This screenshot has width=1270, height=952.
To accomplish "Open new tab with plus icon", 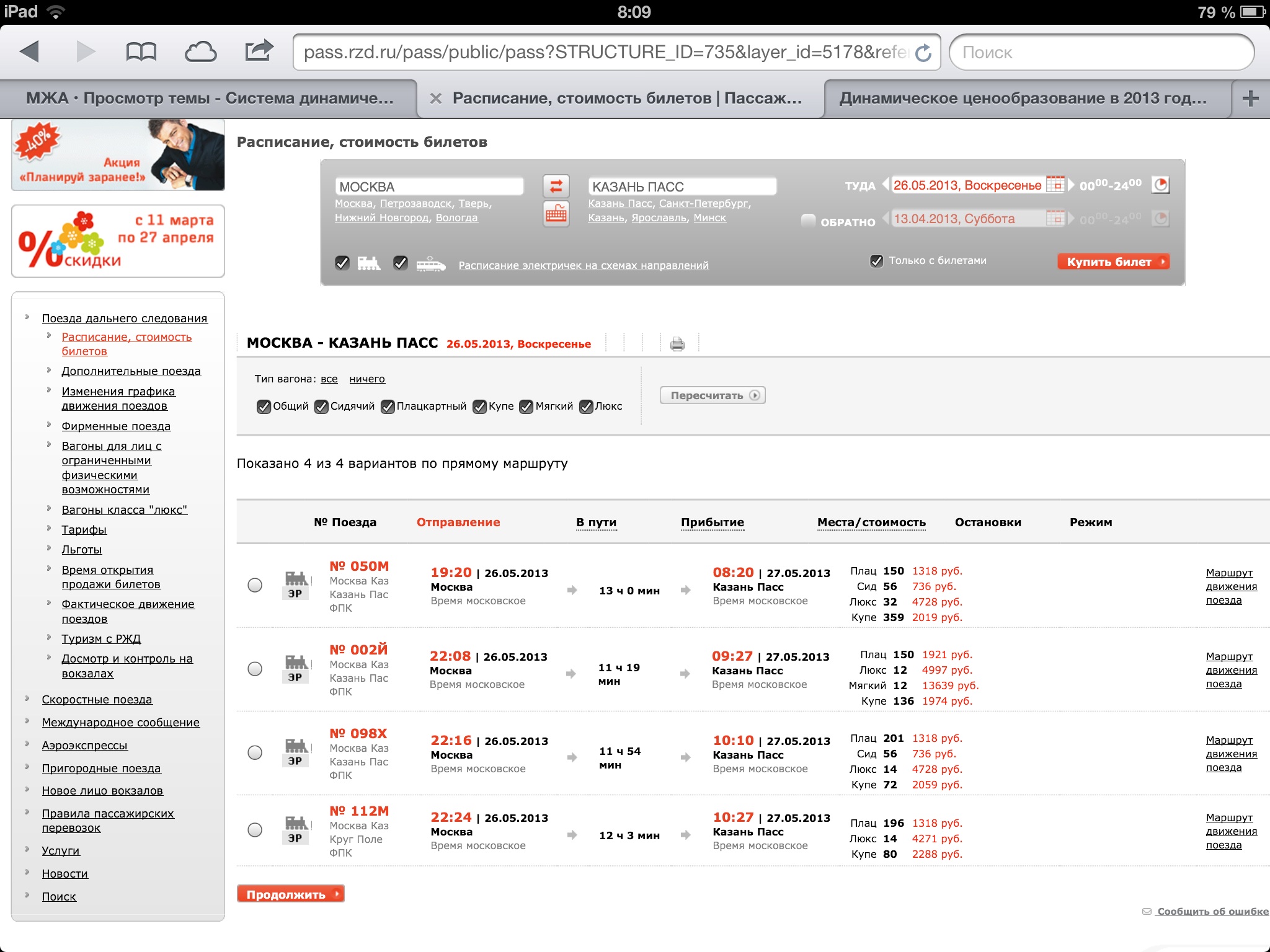I will (1250, 99).
